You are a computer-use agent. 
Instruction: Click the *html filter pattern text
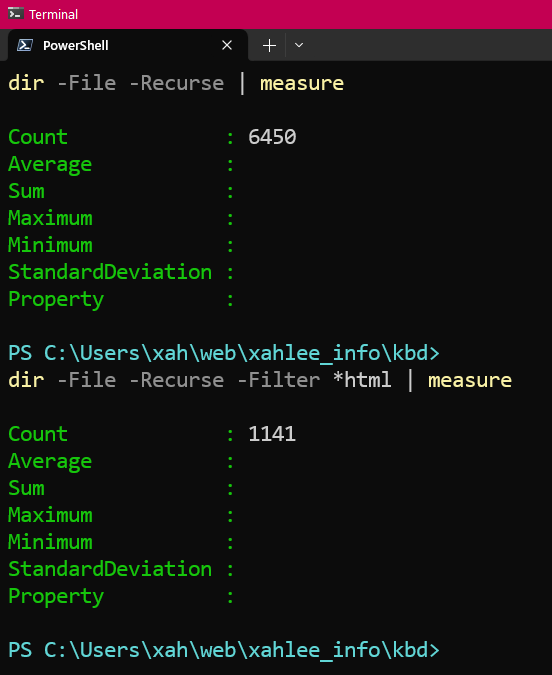(x=362, y=380)
